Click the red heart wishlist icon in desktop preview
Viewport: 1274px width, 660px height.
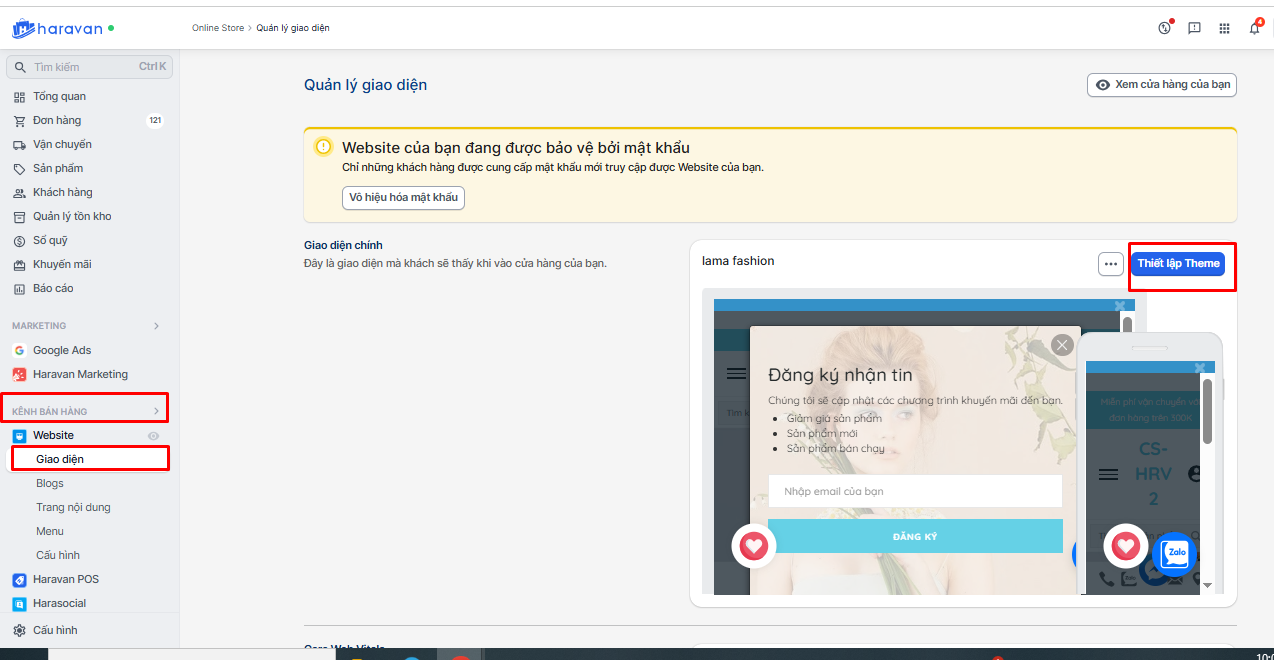tap(754, 546)
